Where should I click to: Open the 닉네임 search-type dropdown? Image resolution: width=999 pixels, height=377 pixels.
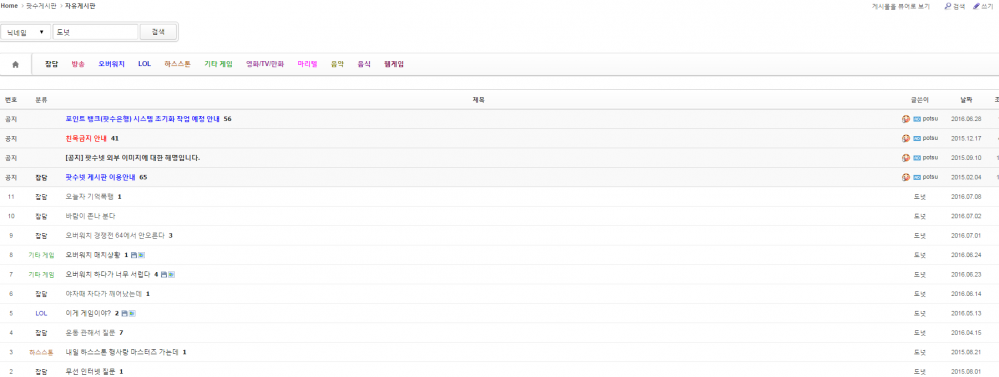[25, 32]
